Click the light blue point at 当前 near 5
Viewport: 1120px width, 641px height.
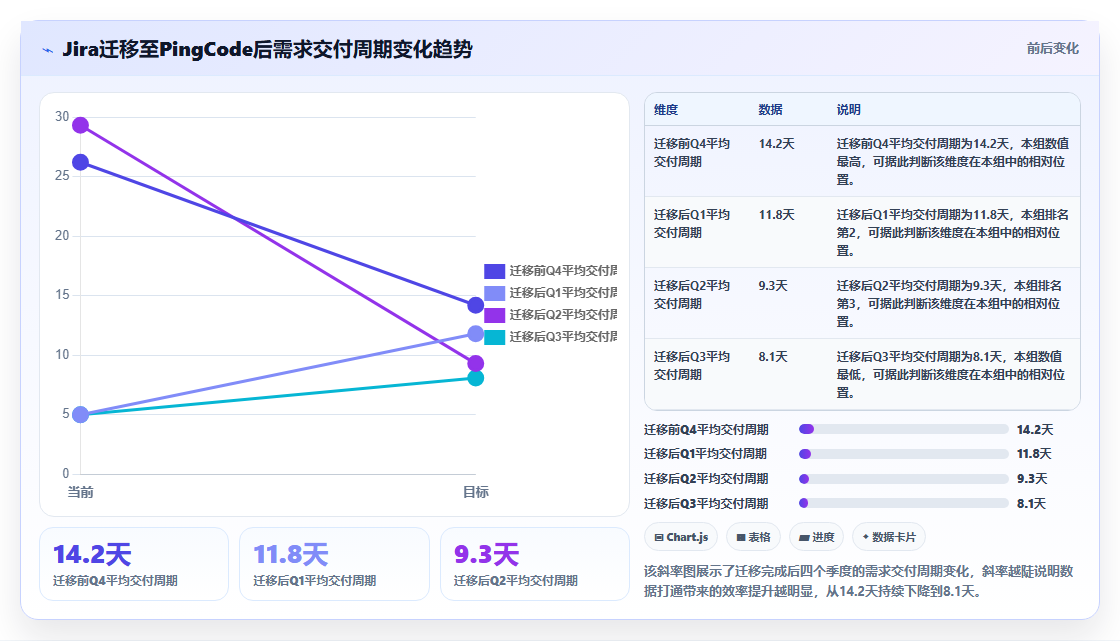(81, 415)
